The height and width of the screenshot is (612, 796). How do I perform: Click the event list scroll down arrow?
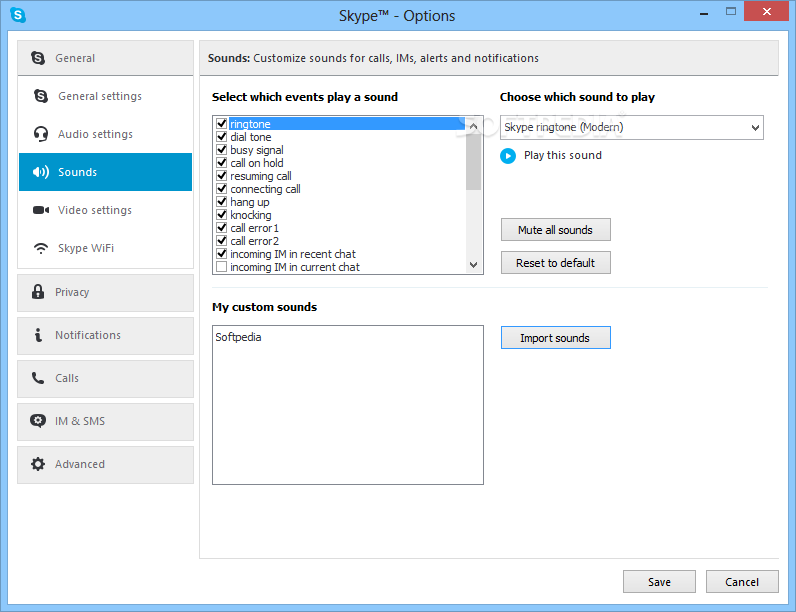(x=473, y=264)
